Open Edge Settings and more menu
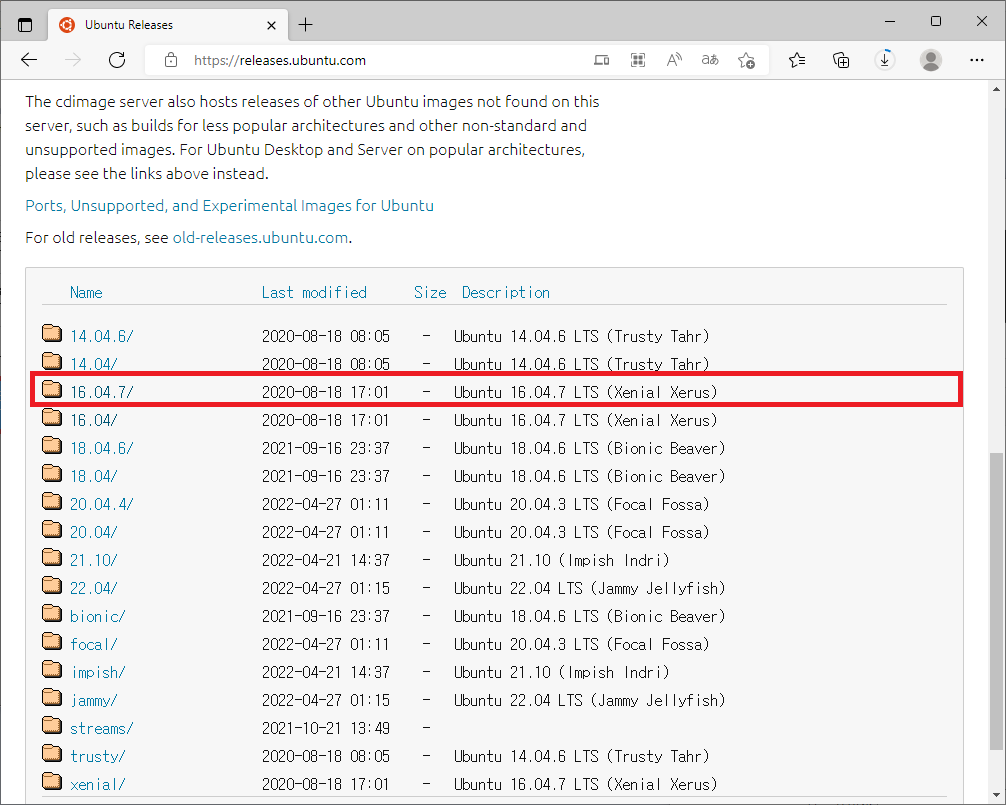The image size is (1006, 805). [976, 60]
